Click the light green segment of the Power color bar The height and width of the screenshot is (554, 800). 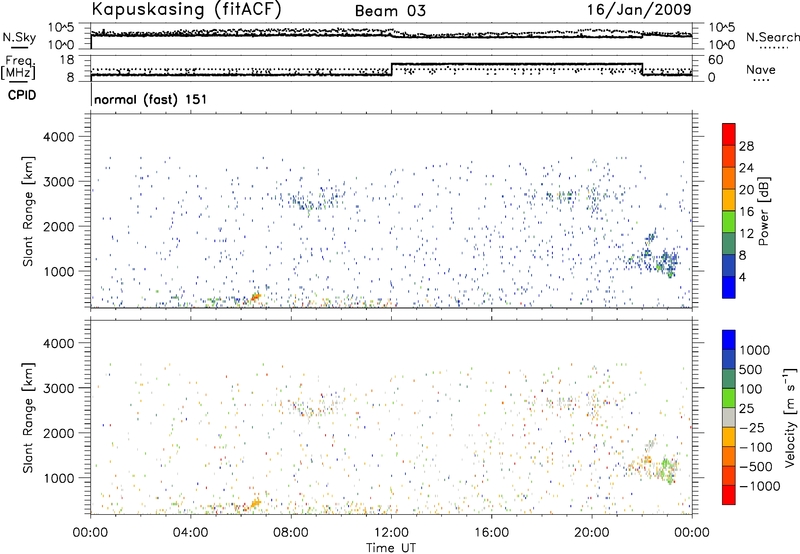click(729, 221)
